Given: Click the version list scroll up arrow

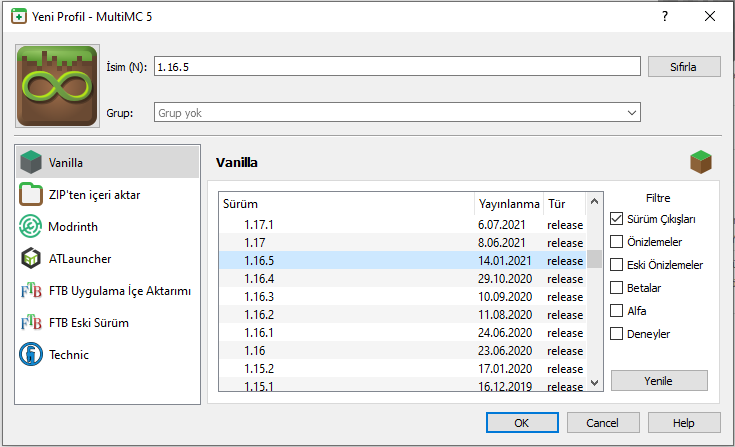Looking at the screenshot, I should [x=594, y=201].
